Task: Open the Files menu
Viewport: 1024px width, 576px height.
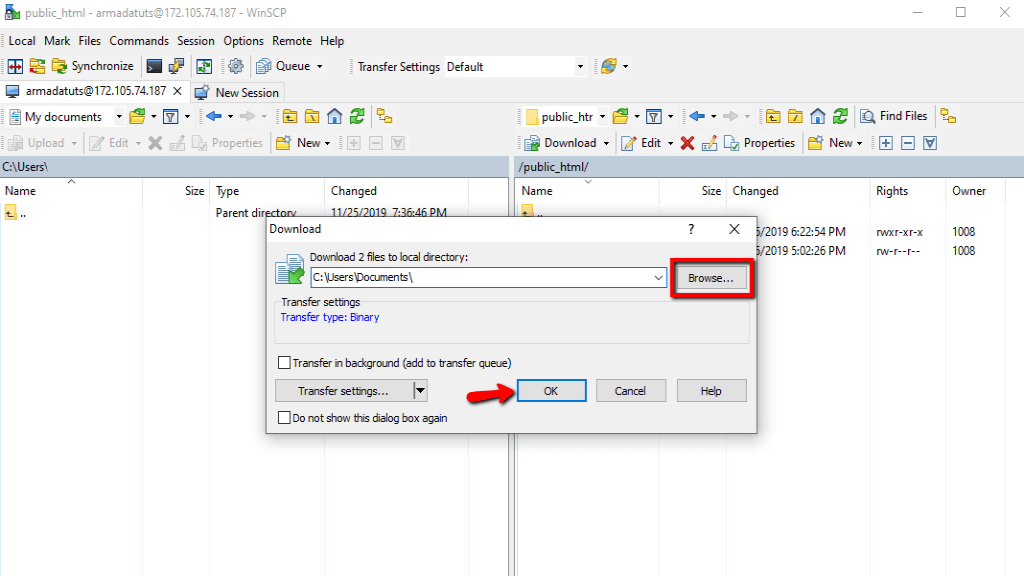Action: (89, 40)
